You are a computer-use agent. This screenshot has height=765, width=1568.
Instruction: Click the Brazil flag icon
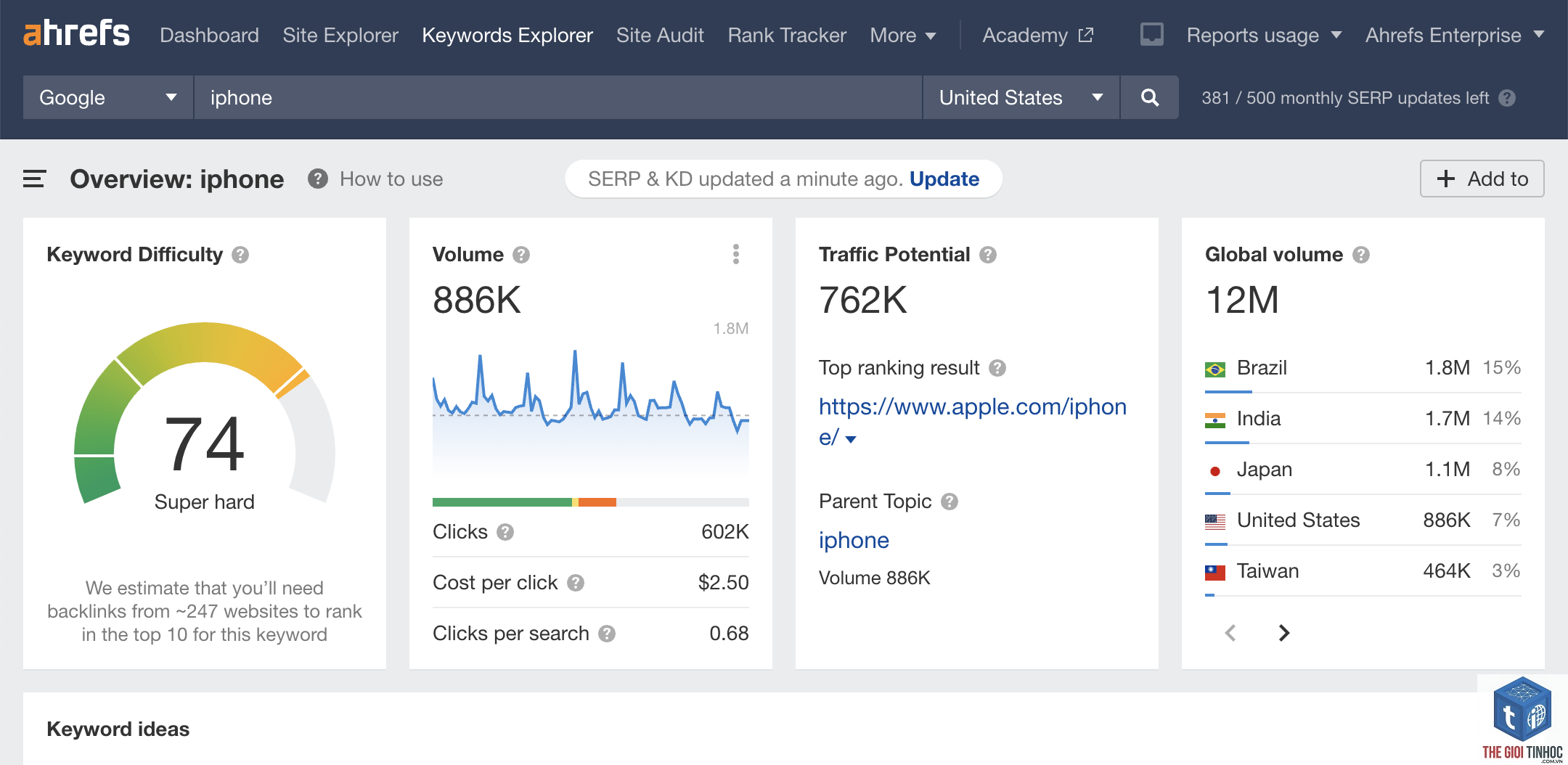(1215, 369)
